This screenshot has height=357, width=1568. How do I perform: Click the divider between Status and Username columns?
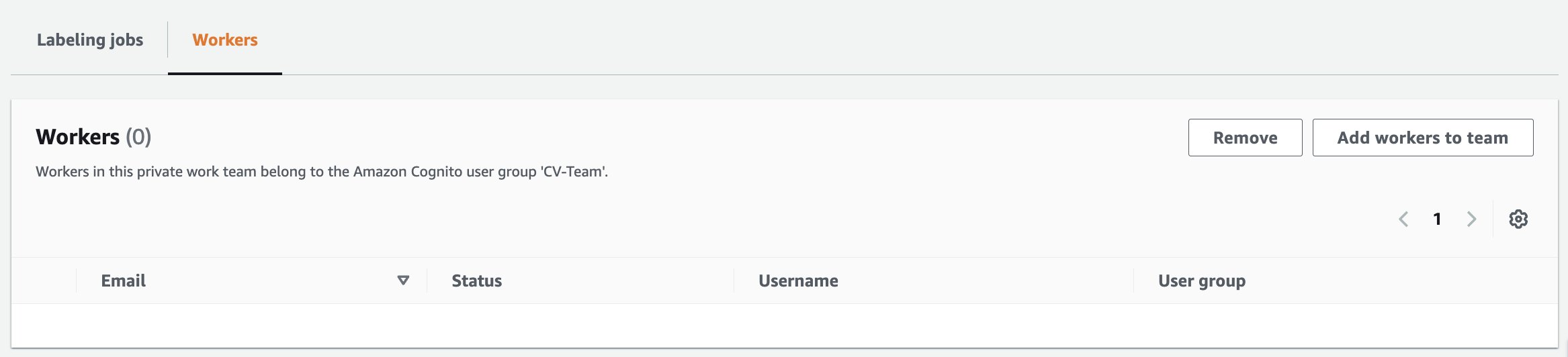click(734, 280)
